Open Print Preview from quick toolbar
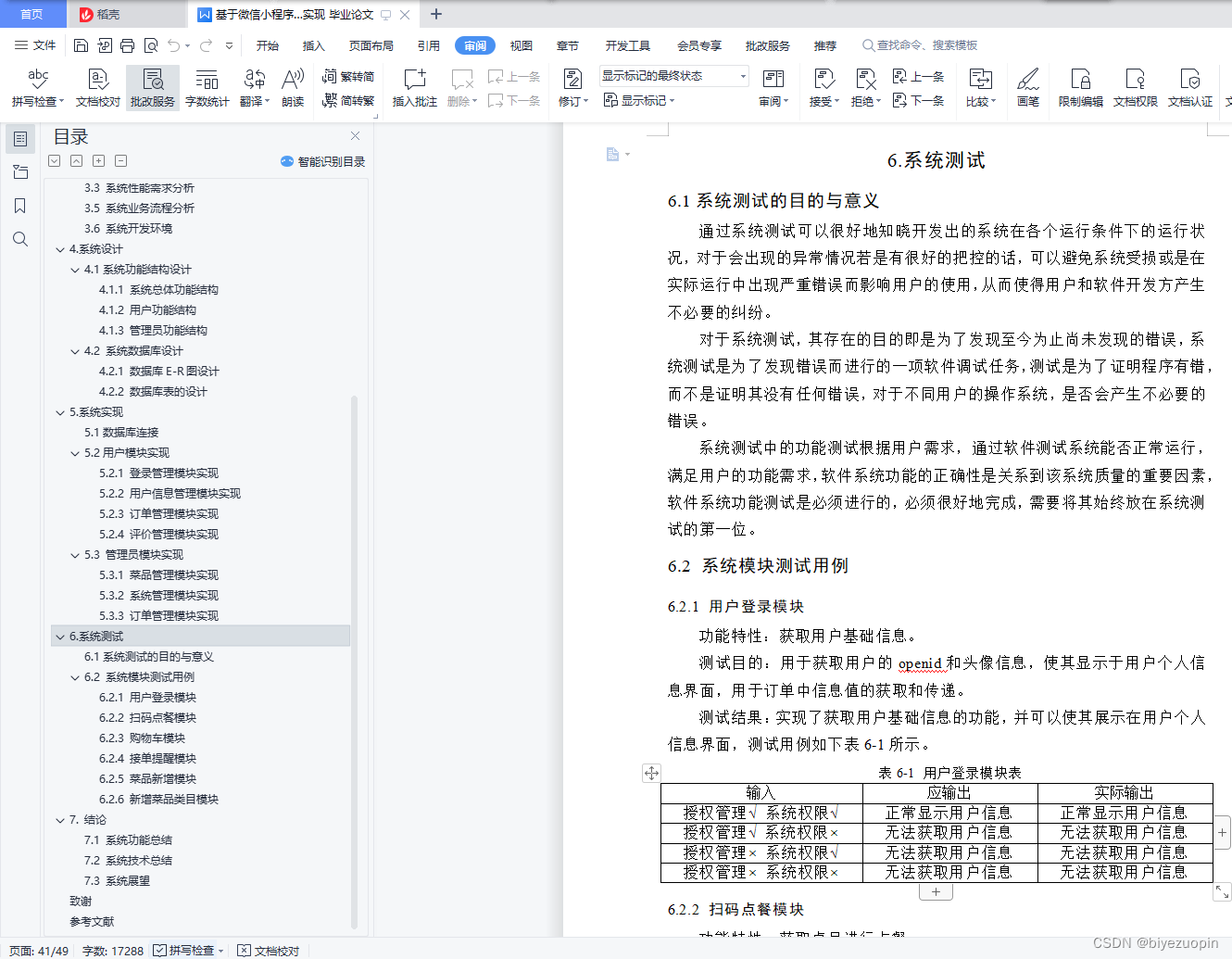The width and height of the screenshot is (1232, 959). point(151,45)
